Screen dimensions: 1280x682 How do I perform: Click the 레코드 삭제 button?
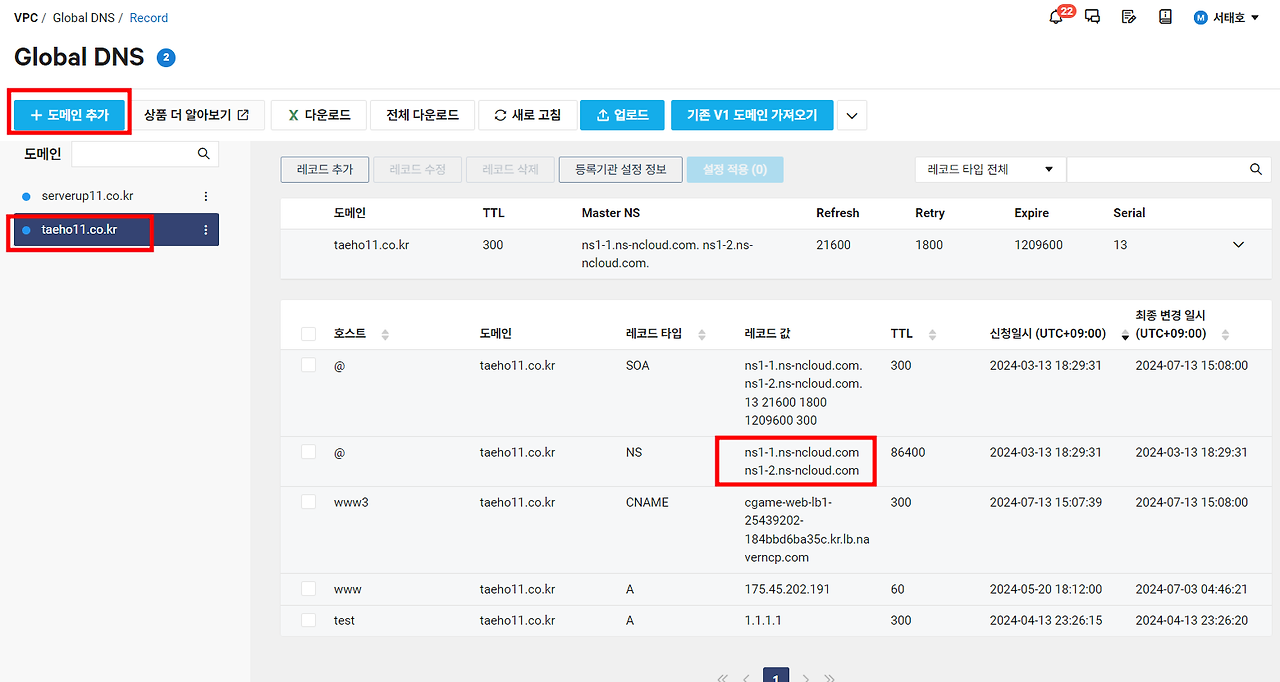tap(510, 169)
